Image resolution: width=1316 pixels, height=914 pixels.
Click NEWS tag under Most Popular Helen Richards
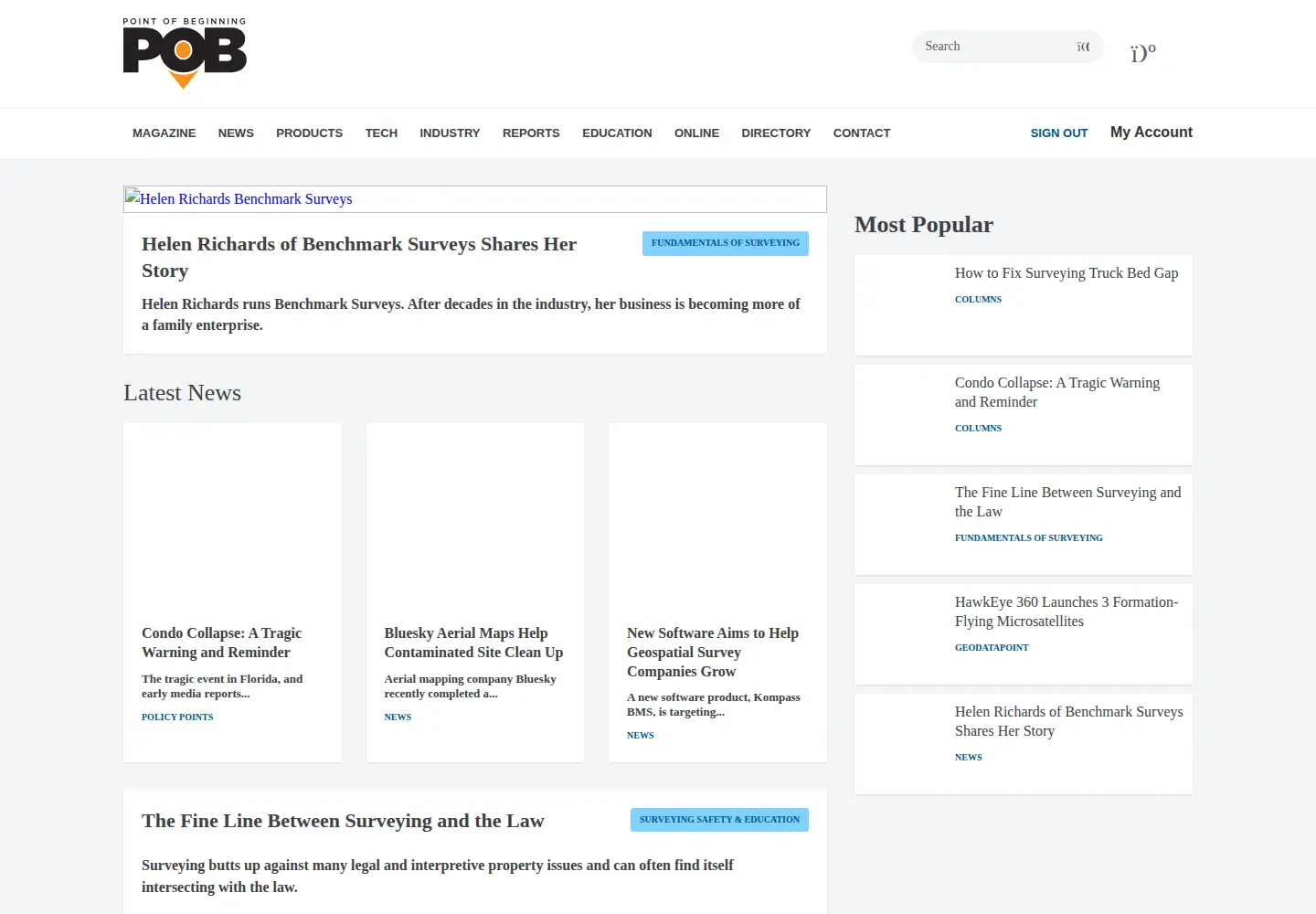pyautogui.click(x=969, y=758)
